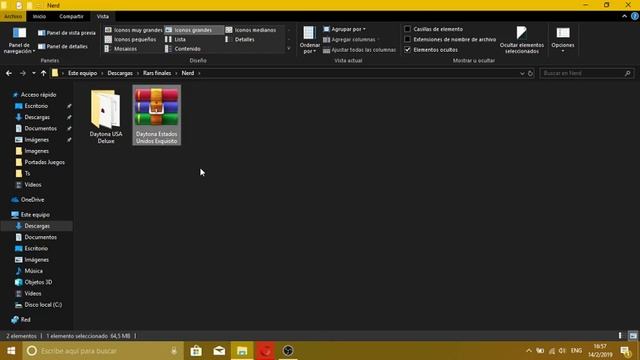The width and height of the screenshot is (640, 360).
Task: Select Lista layout
Action: coord(176,39)
